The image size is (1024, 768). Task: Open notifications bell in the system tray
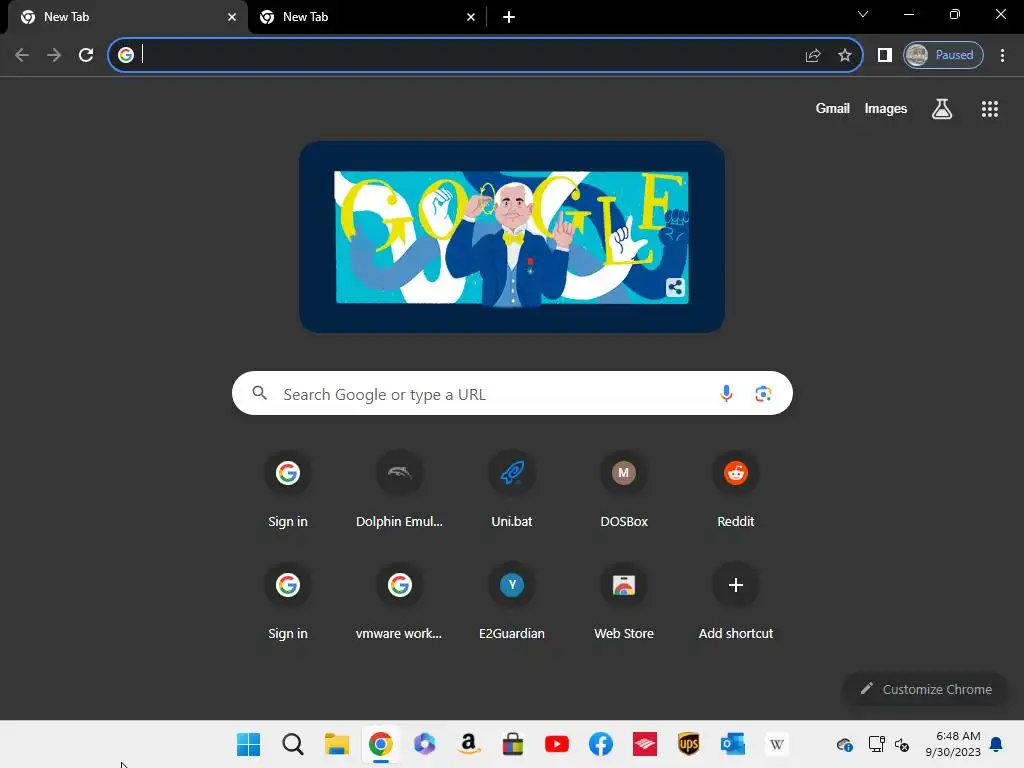pyautogui.click(x=996, y=744)
